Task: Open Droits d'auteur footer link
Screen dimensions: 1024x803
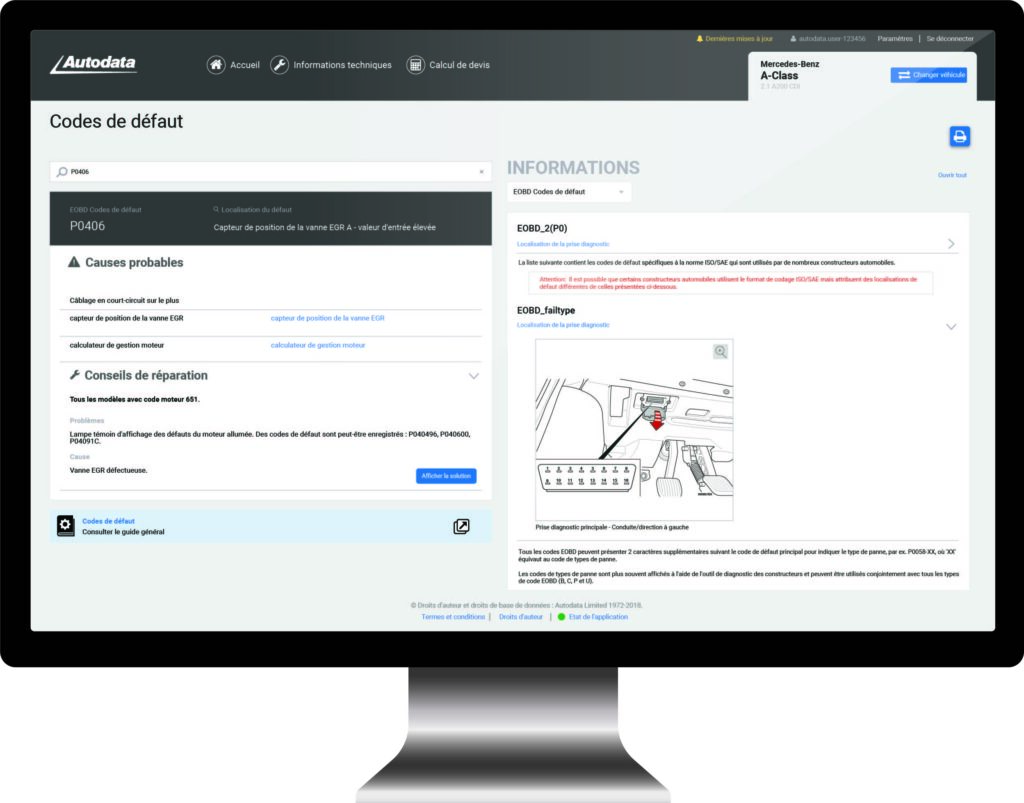Action: (x=520, y=616)
